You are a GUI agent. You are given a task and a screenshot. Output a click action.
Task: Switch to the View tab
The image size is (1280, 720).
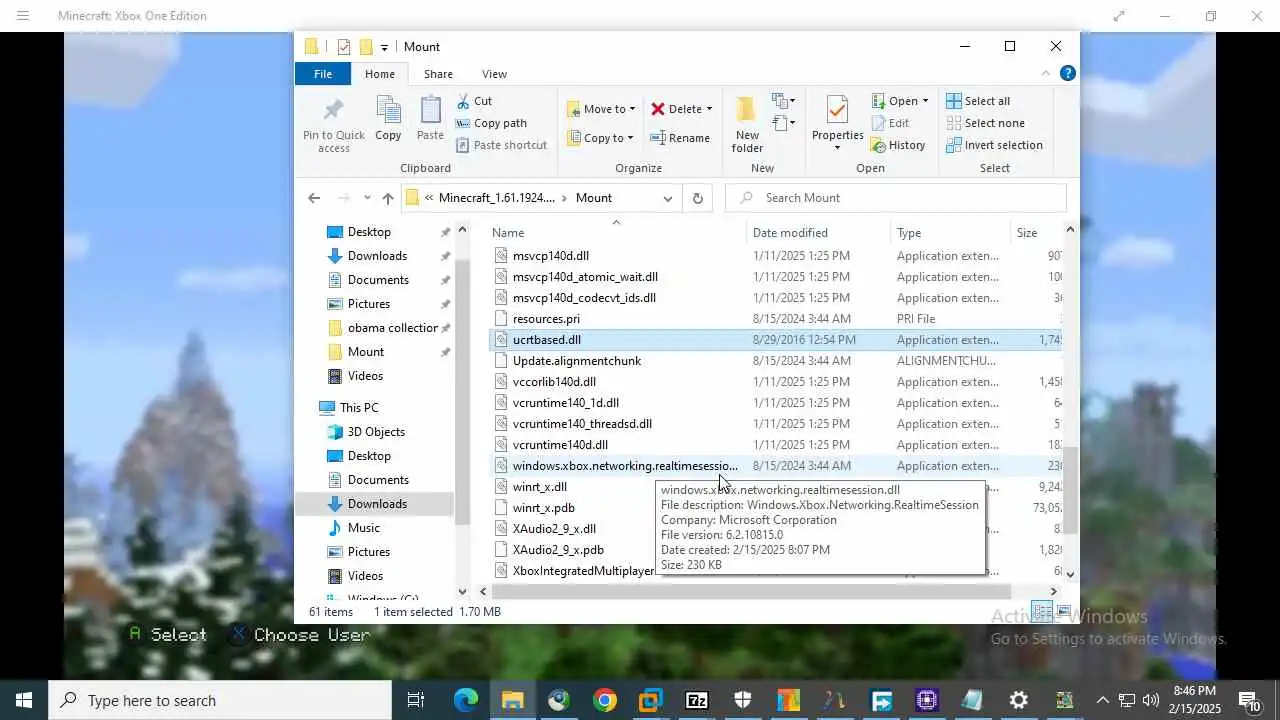[494, 74]
